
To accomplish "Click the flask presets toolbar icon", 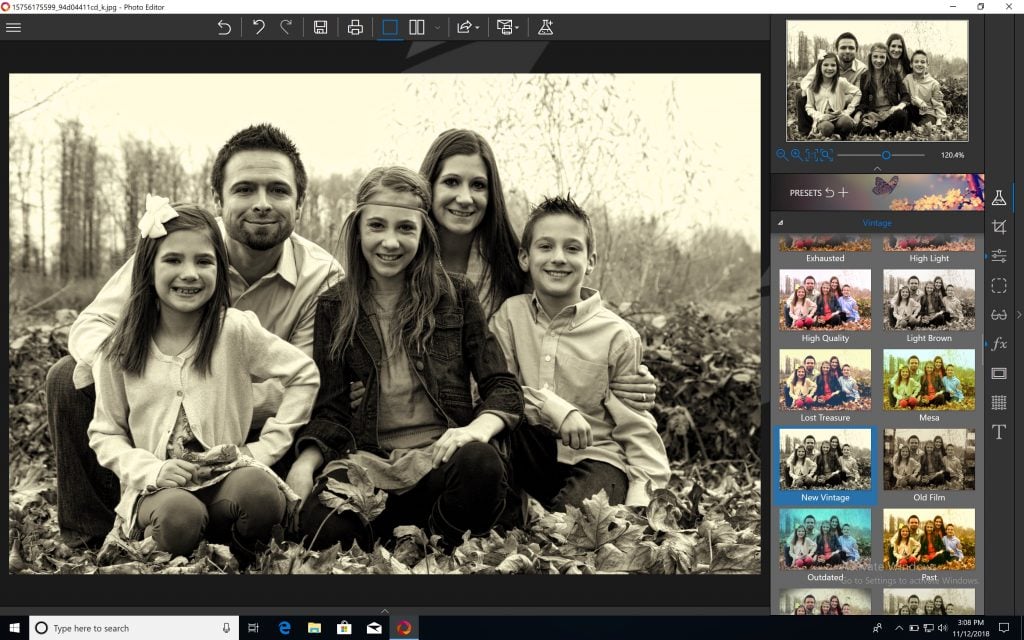I will (545, 27).
